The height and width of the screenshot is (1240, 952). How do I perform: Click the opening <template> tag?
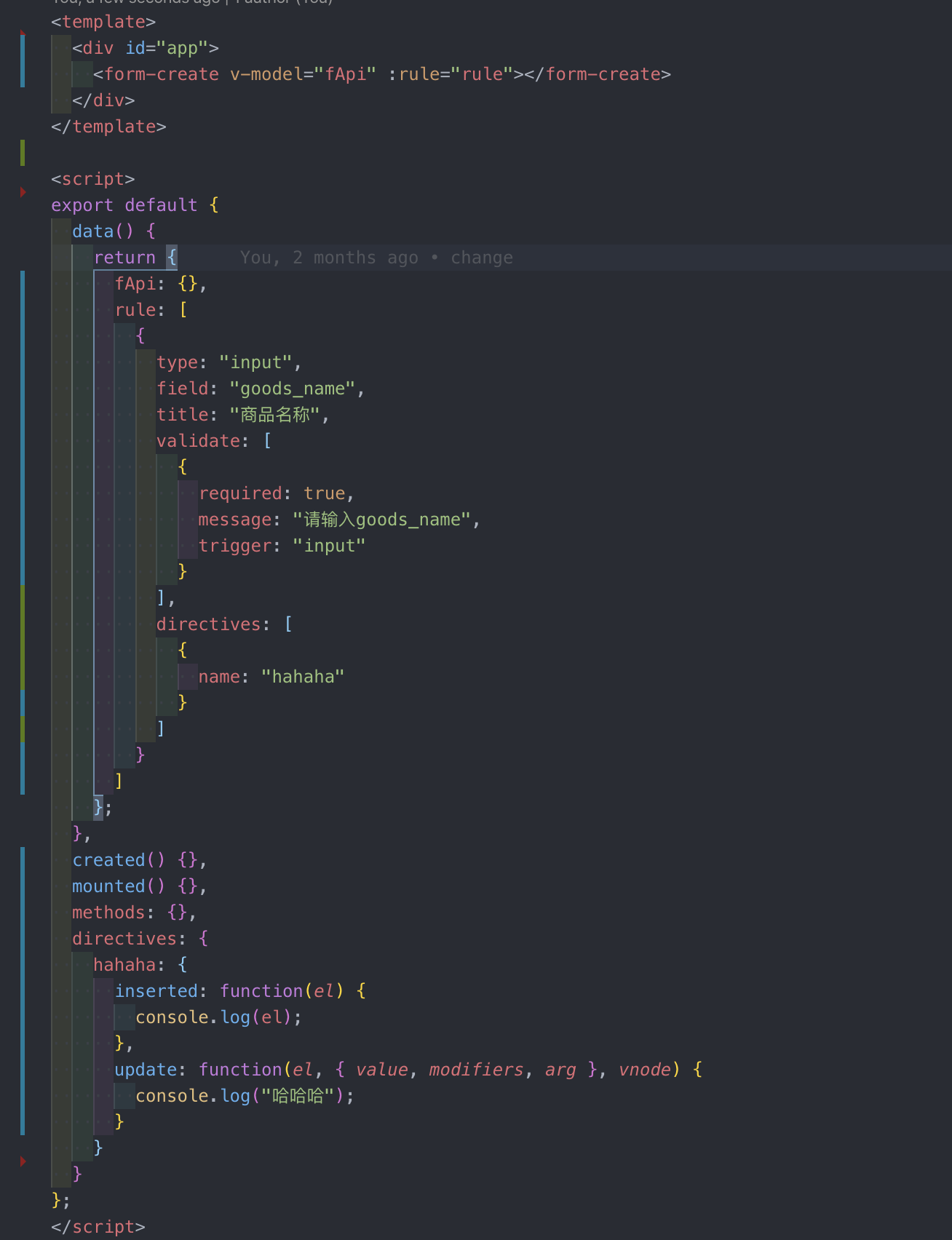click(x=103, y=22)
